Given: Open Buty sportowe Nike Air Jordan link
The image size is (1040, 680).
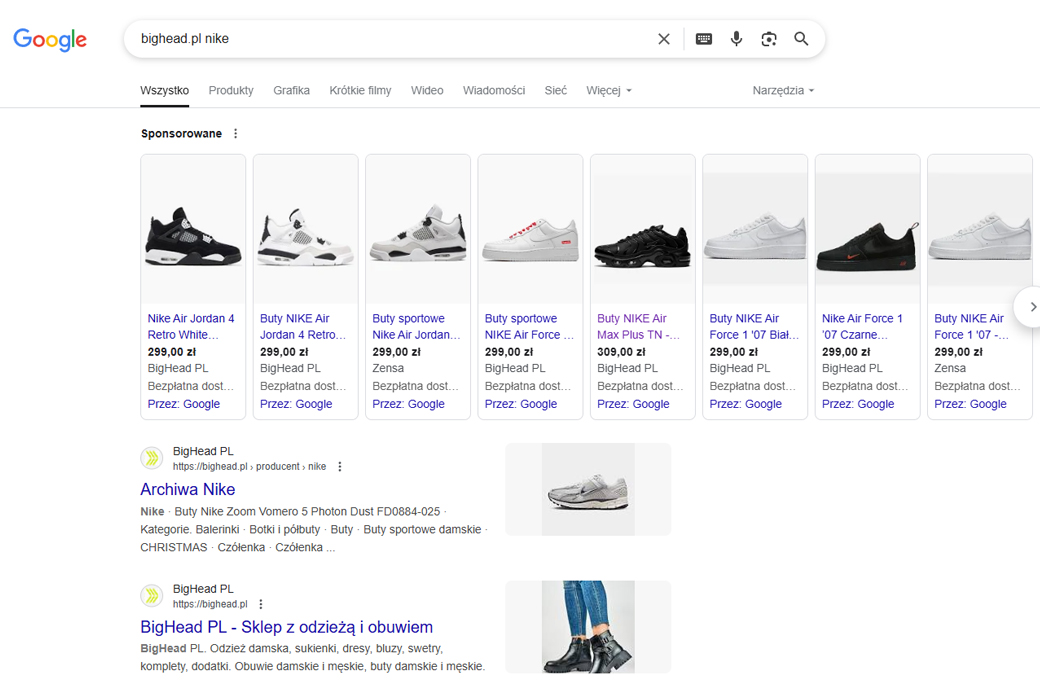Looking at the screenshot, I should pyautogui.click(x=416, y=326).
